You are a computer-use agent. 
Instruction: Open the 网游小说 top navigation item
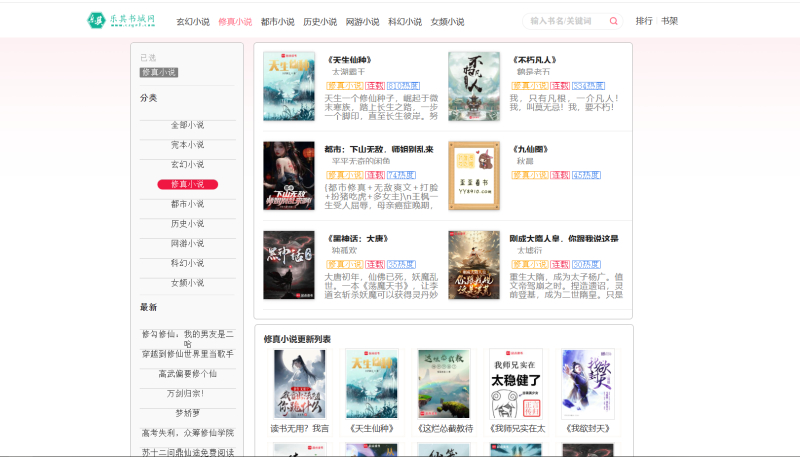coord(362,21)
